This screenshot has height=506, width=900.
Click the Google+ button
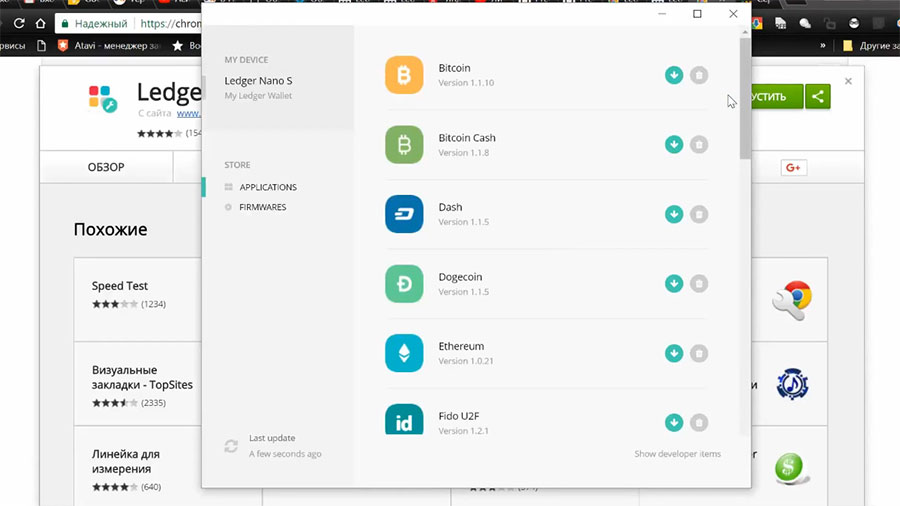(x=793, y=168)
